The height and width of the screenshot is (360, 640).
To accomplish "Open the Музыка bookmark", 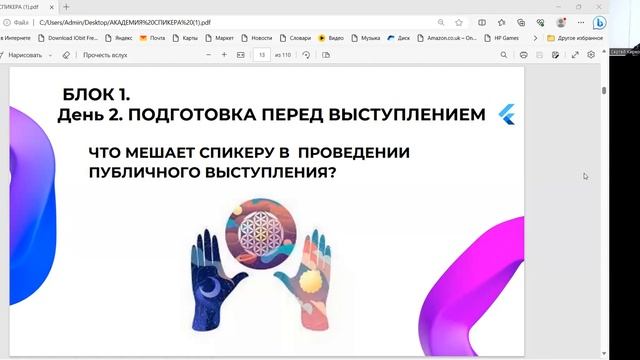I will pos(365,38).
